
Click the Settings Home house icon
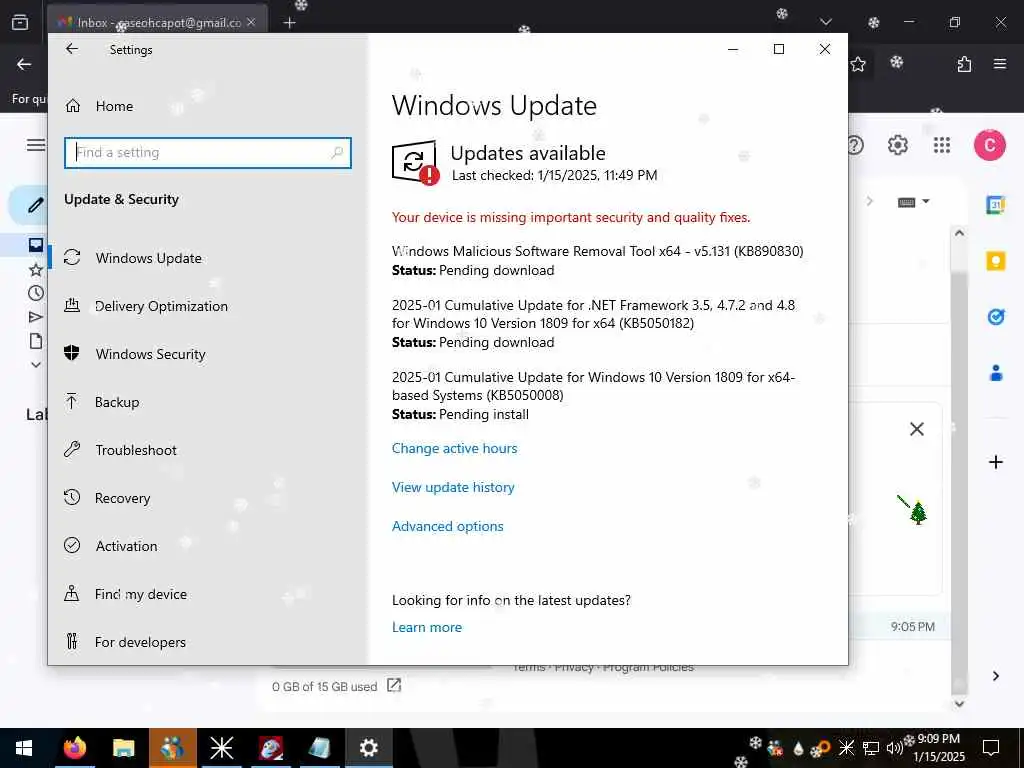72,106
